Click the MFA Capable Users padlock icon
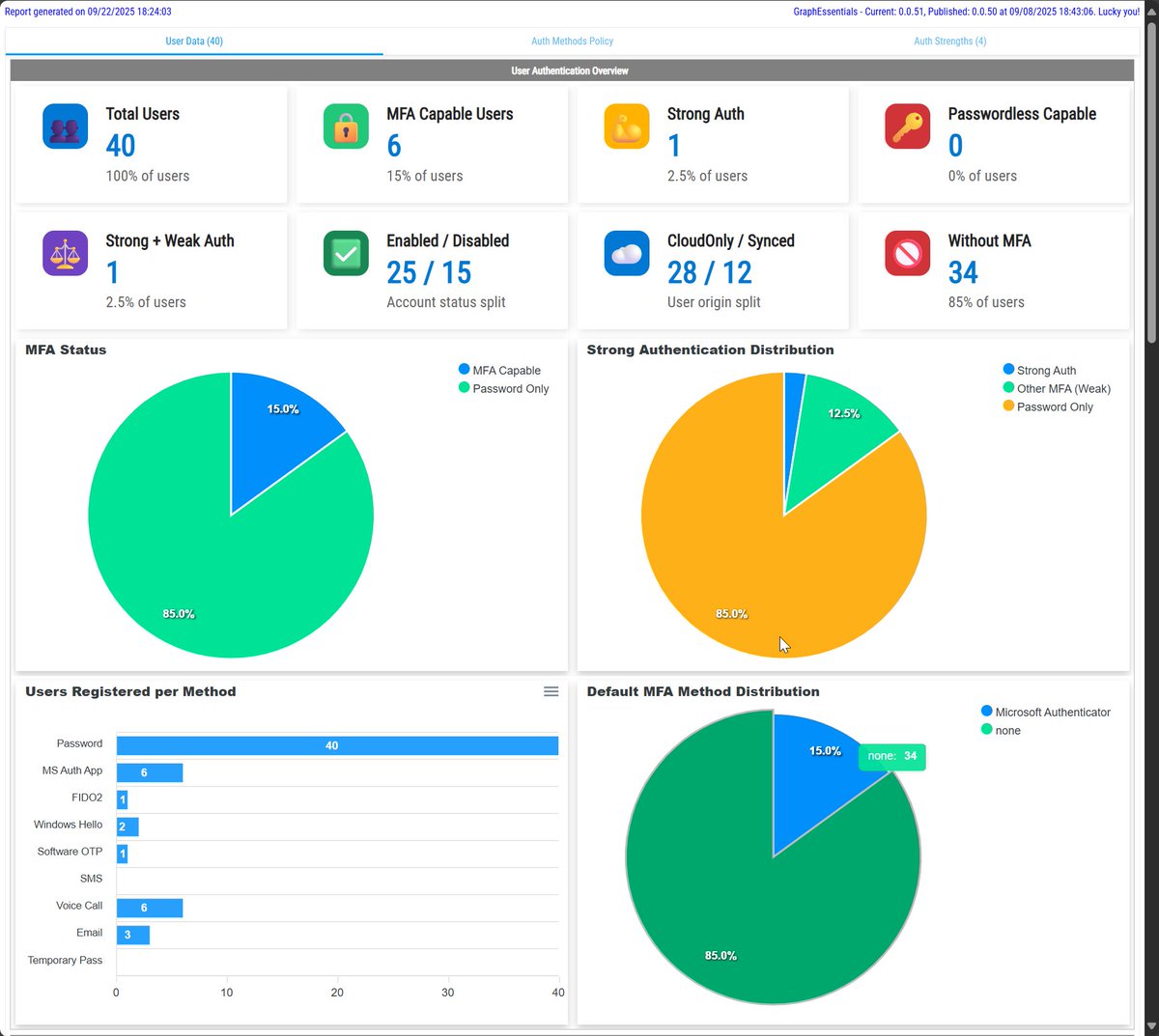The height and width of the screenshot is (1036, 1159). (x=346, y=126)
